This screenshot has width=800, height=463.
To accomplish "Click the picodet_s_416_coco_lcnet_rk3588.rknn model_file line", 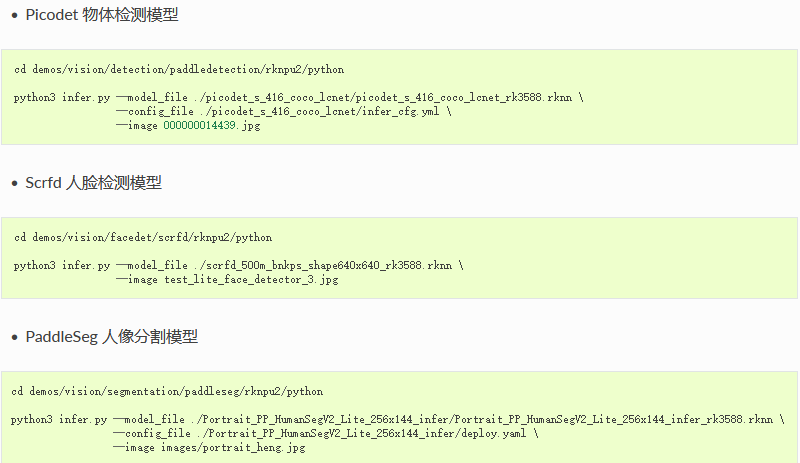I will [x=299, y=98].
